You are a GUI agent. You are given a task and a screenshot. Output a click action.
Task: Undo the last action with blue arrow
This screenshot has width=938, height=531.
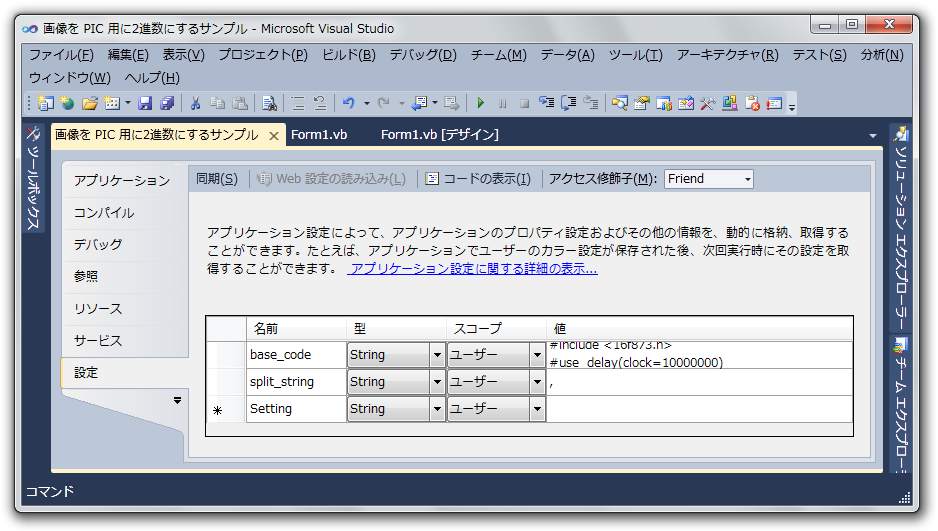349,103
